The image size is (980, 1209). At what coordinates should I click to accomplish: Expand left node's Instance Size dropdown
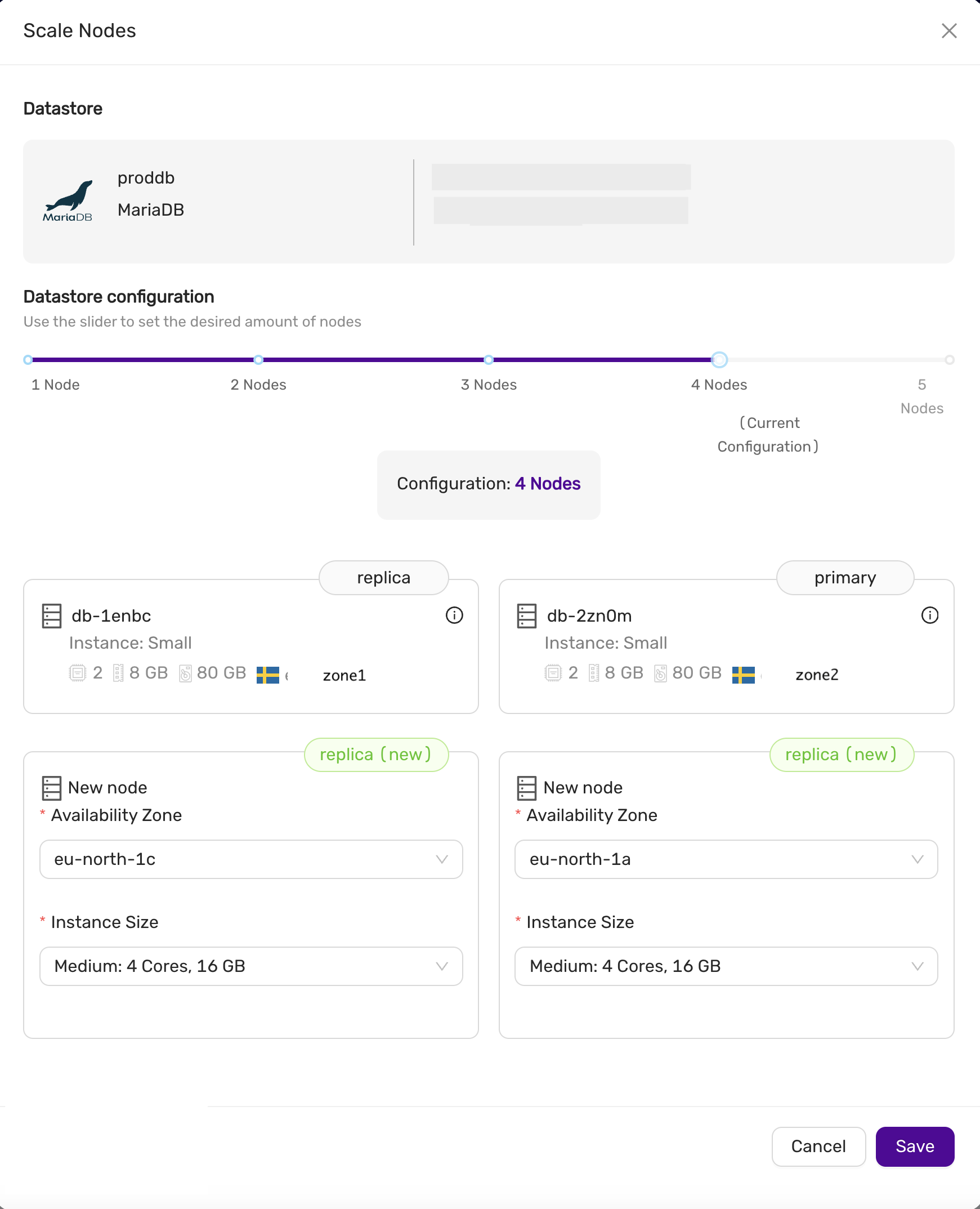point(250,966)
